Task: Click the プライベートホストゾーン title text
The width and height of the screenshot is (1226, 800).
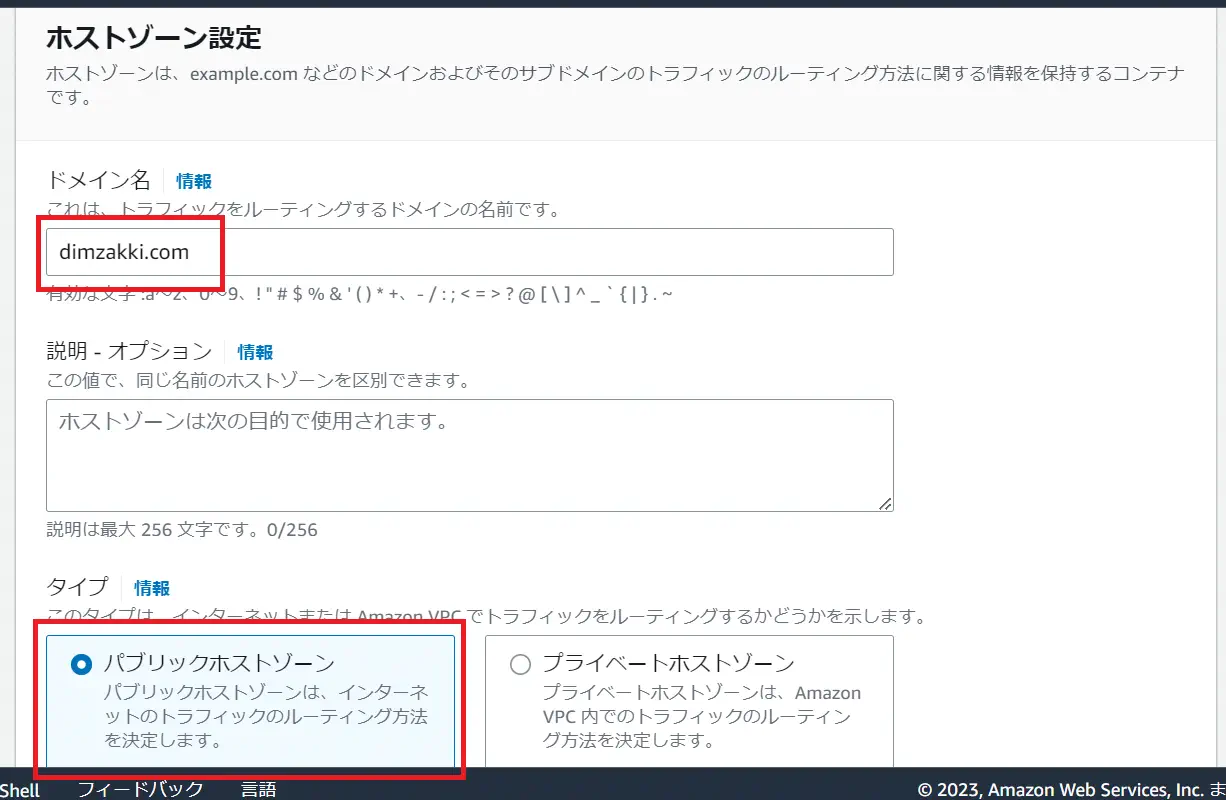Action: coord(667,664)
